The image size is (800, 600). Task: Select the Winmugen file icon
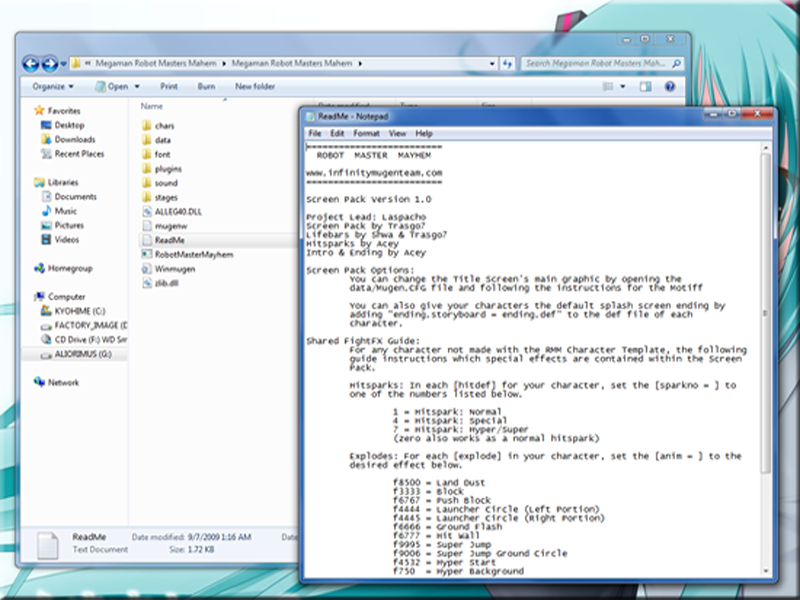coord(147,268)
